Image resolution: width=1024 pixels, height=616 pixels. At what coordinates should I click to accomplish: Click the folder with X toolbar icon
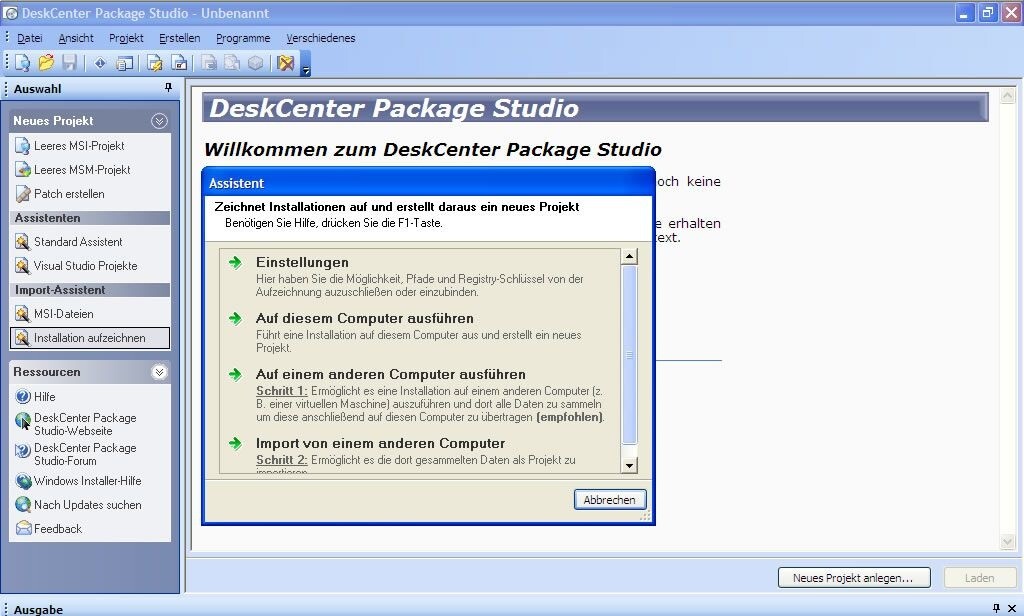(x=285, y=63)
